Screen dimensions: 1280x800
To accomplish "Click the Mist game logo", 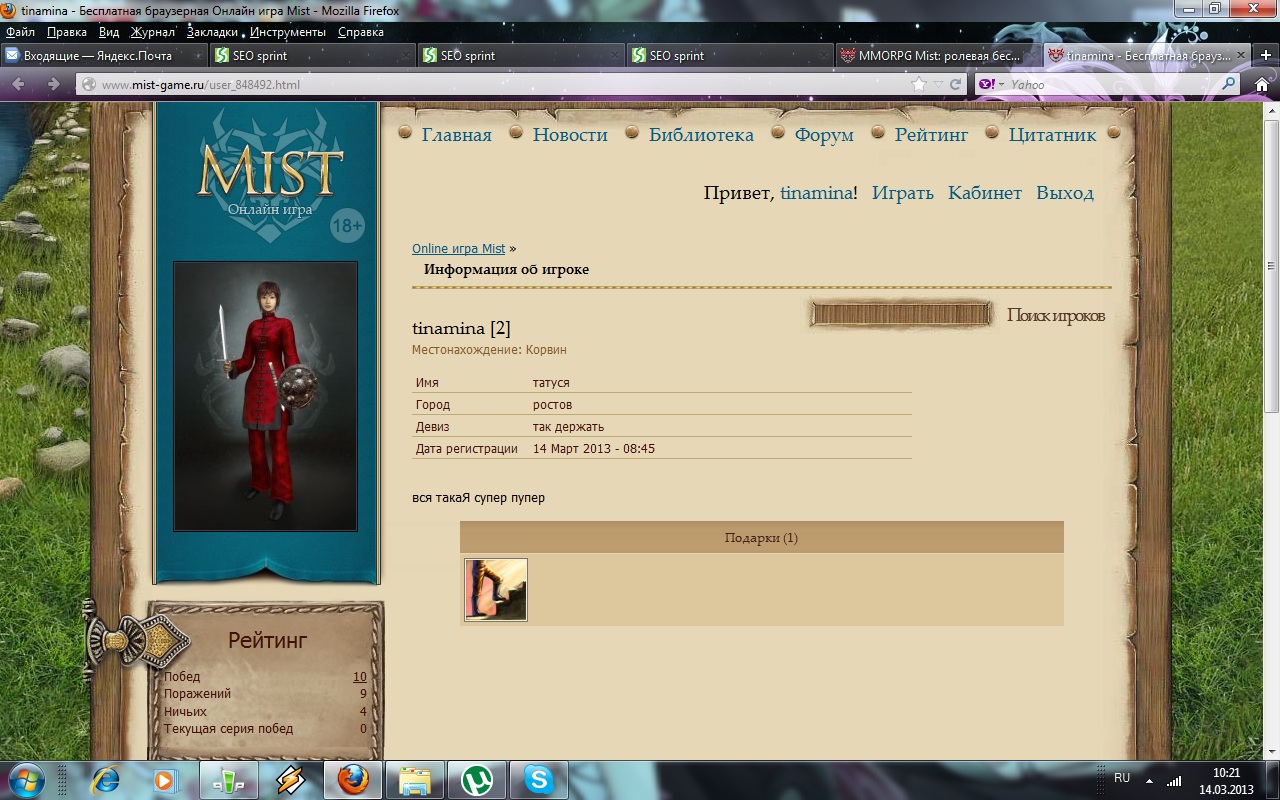I will pos(269,172).
